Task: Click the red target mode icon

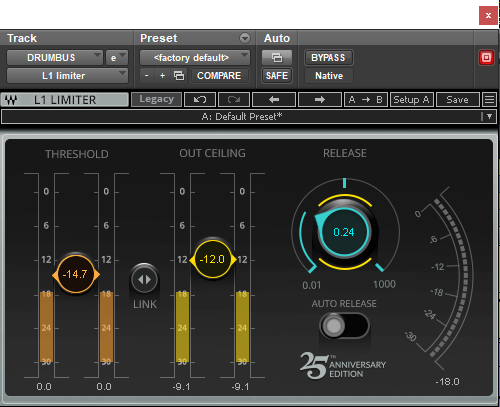Action: point(486,58)
